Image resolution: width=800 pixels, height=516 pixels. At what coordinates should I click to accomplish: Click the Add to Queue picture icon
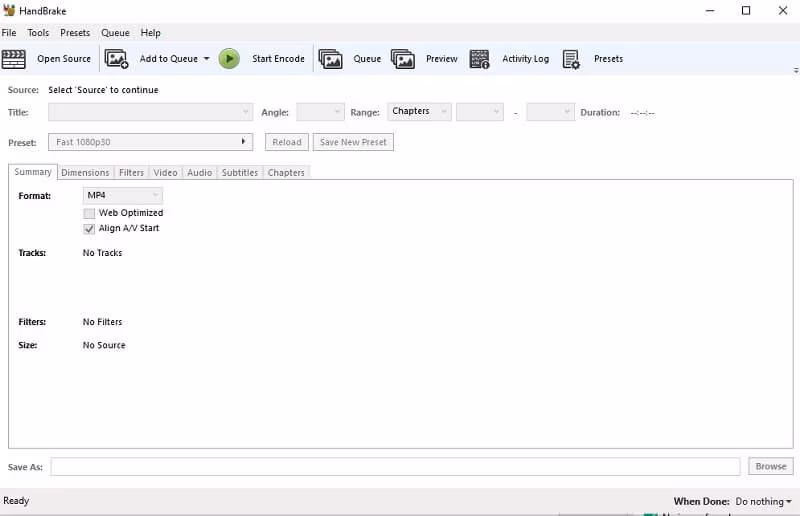click(116, 59)
